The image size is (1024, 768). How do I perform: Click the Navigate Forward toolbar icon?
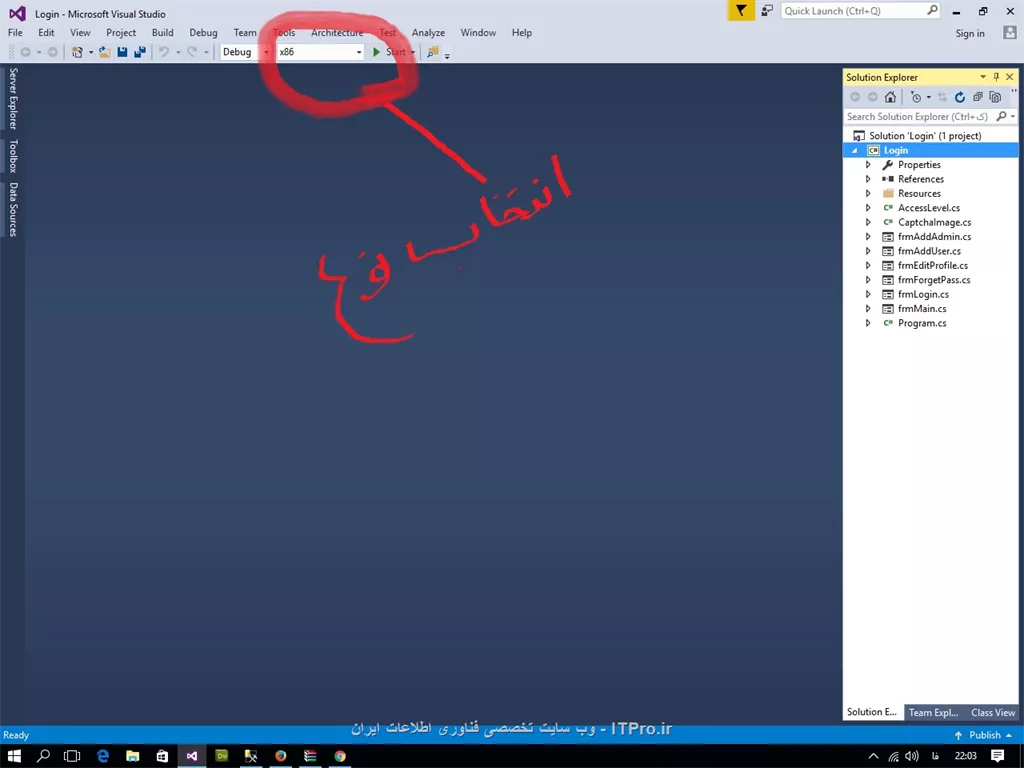click(52, 52)
